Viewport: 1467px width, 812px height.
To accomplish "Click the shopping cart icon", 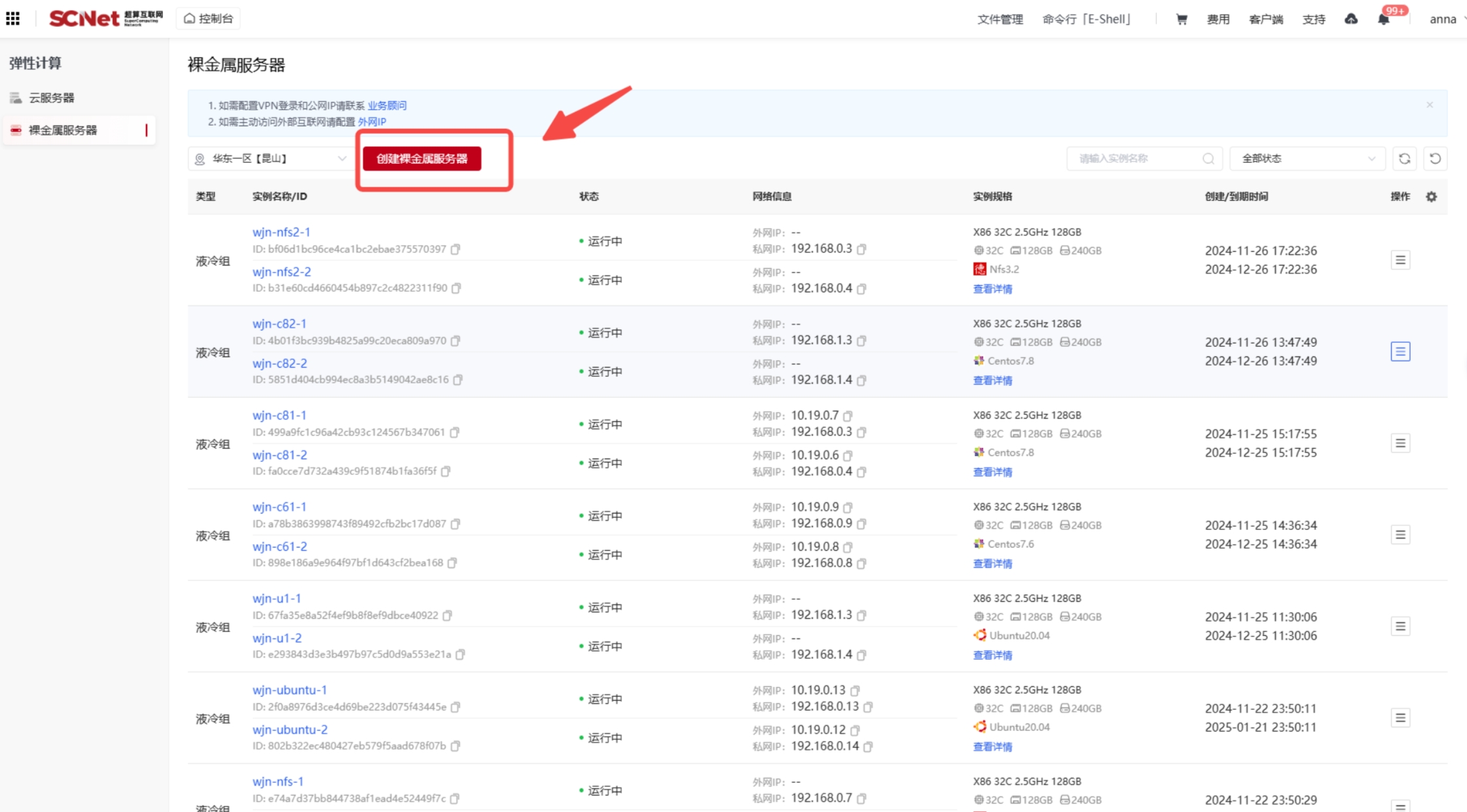I will pos(1182,19).
